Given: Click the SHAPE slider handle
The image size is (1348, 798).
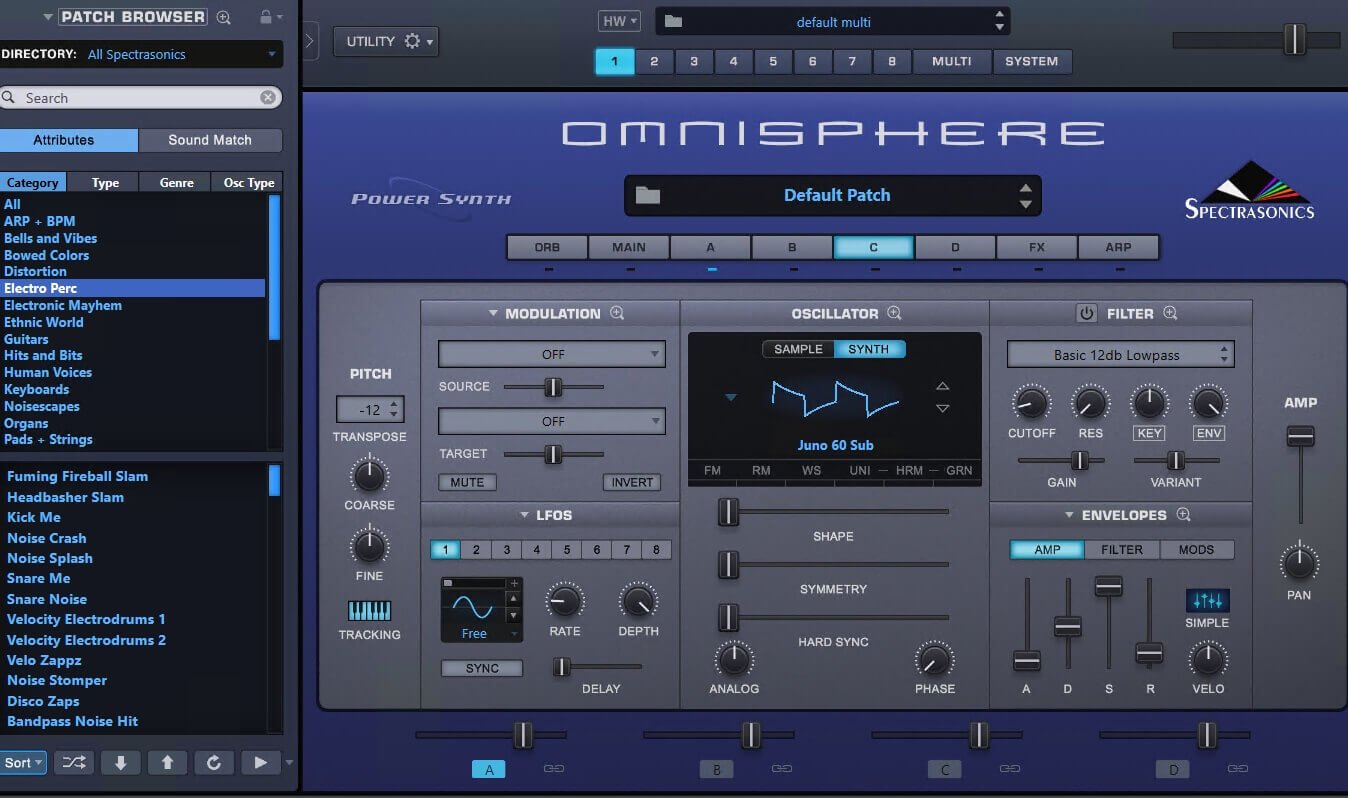Looking at the screenshot, I should [x=729, y=511].
